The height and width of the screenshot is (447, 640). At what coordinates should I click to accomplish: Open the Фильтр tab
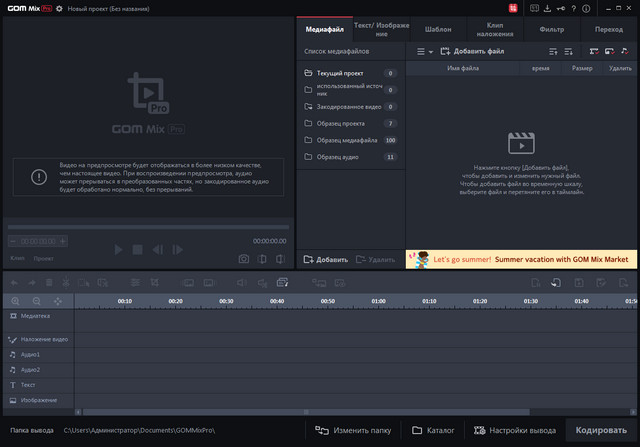[x=551, y=30]
